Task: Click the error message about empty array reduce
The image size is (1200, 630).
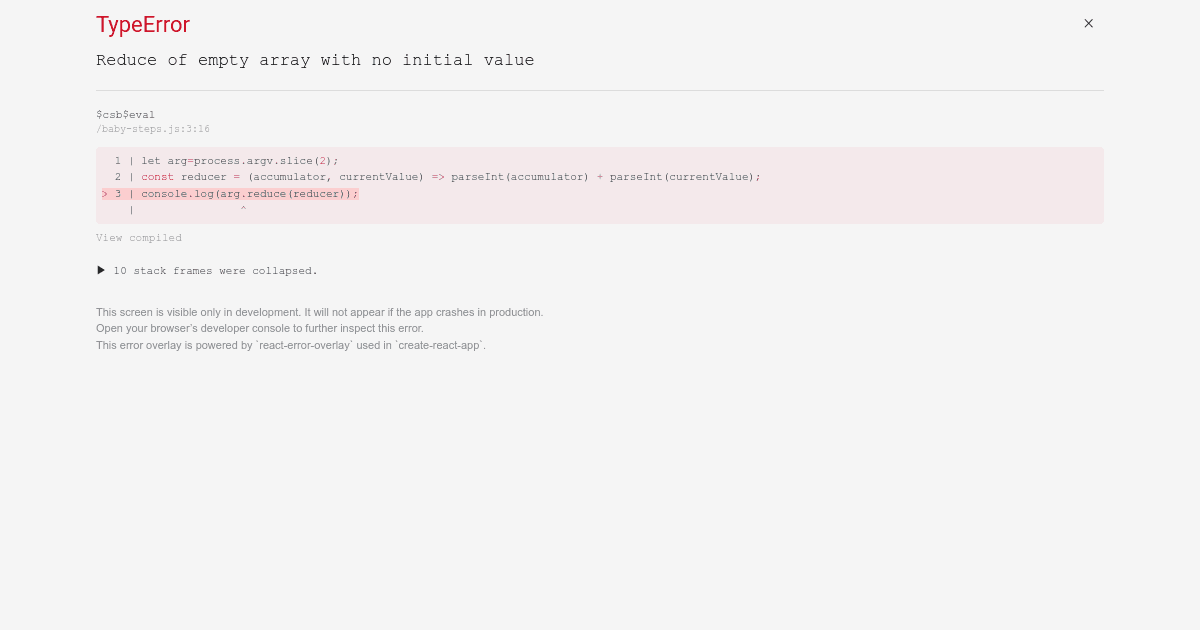Action: (315, 60)
